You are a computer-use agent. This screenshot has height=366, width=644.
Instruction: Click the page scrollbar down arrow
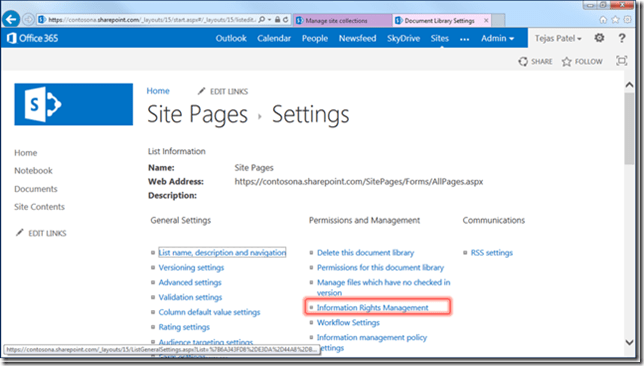[629, 342]
